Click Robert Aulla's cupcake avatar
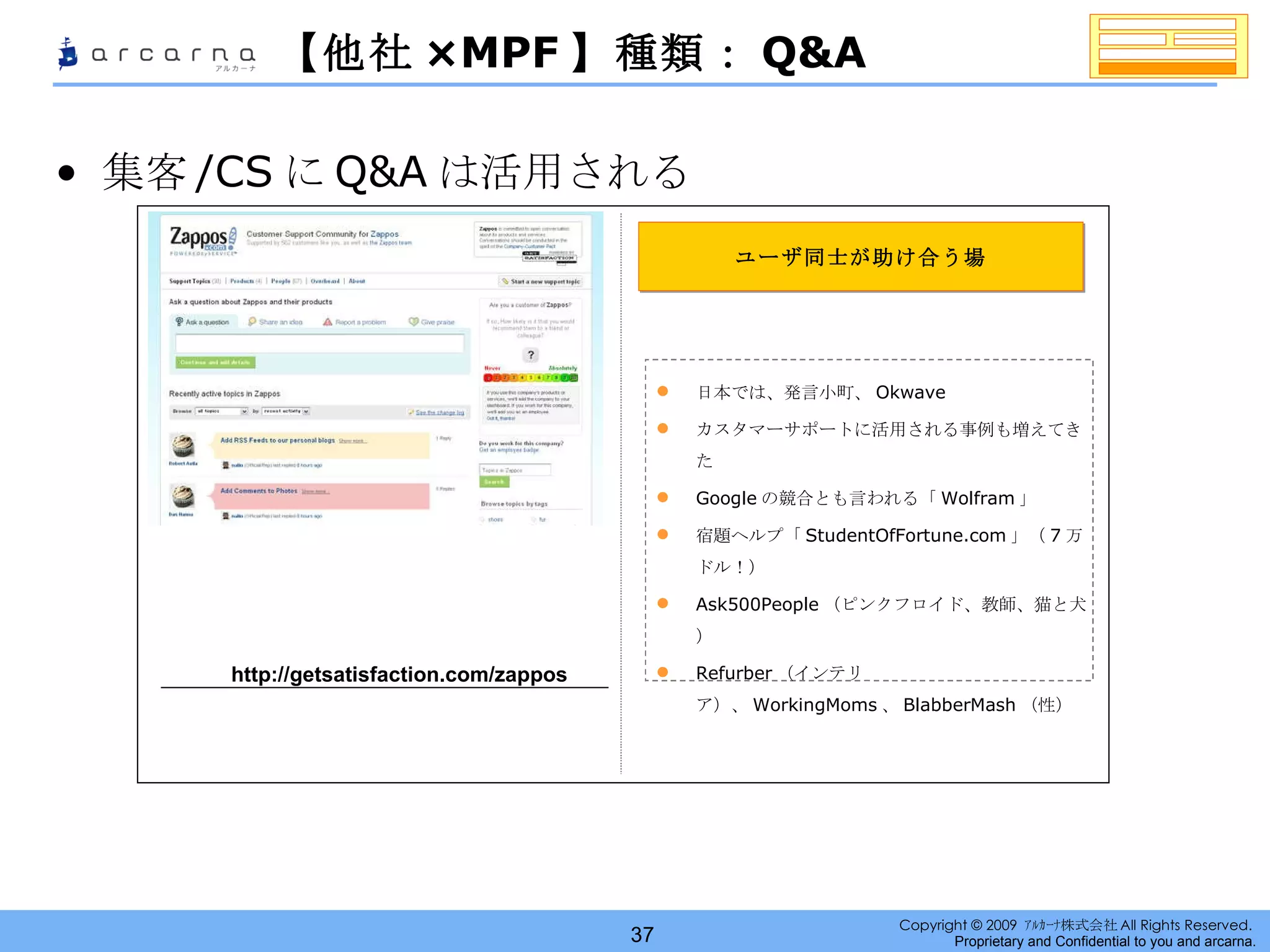The width and height of the screenshot is (1270, 952). 183,446
